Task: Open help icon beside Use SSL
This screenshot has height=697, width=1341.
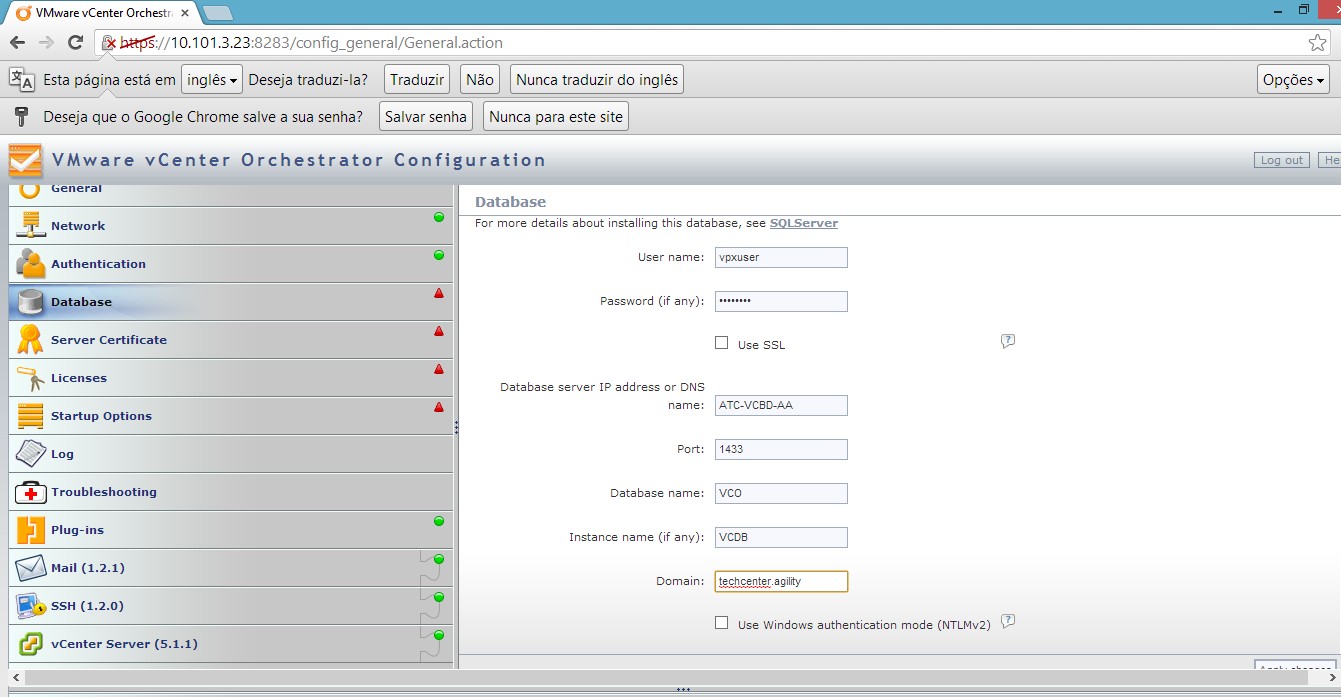Action: tap(1008, 342)
